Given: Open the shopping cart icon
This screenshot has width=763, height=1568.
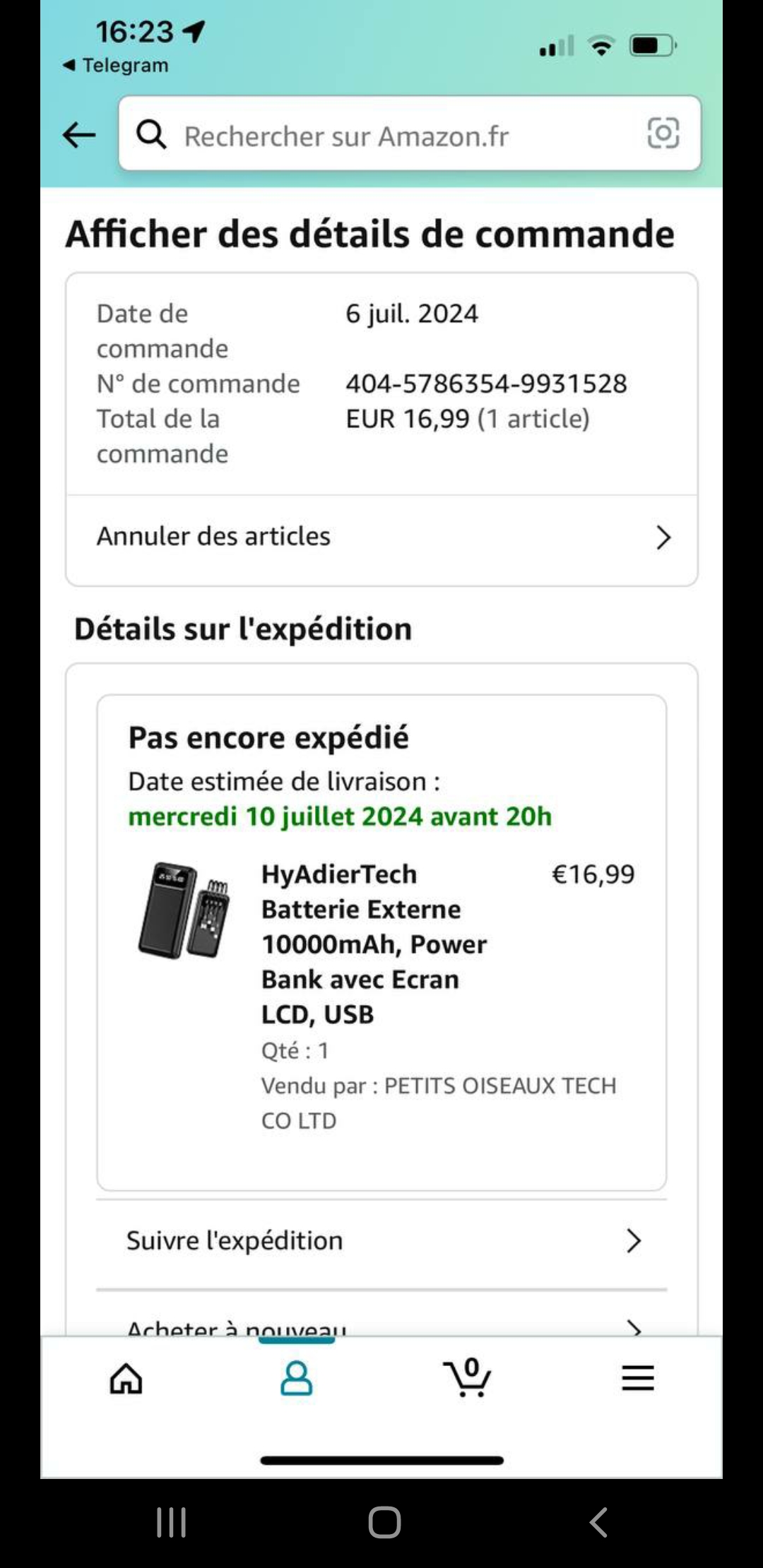Looking at the screenshot, I should (x=467, y=1377).
